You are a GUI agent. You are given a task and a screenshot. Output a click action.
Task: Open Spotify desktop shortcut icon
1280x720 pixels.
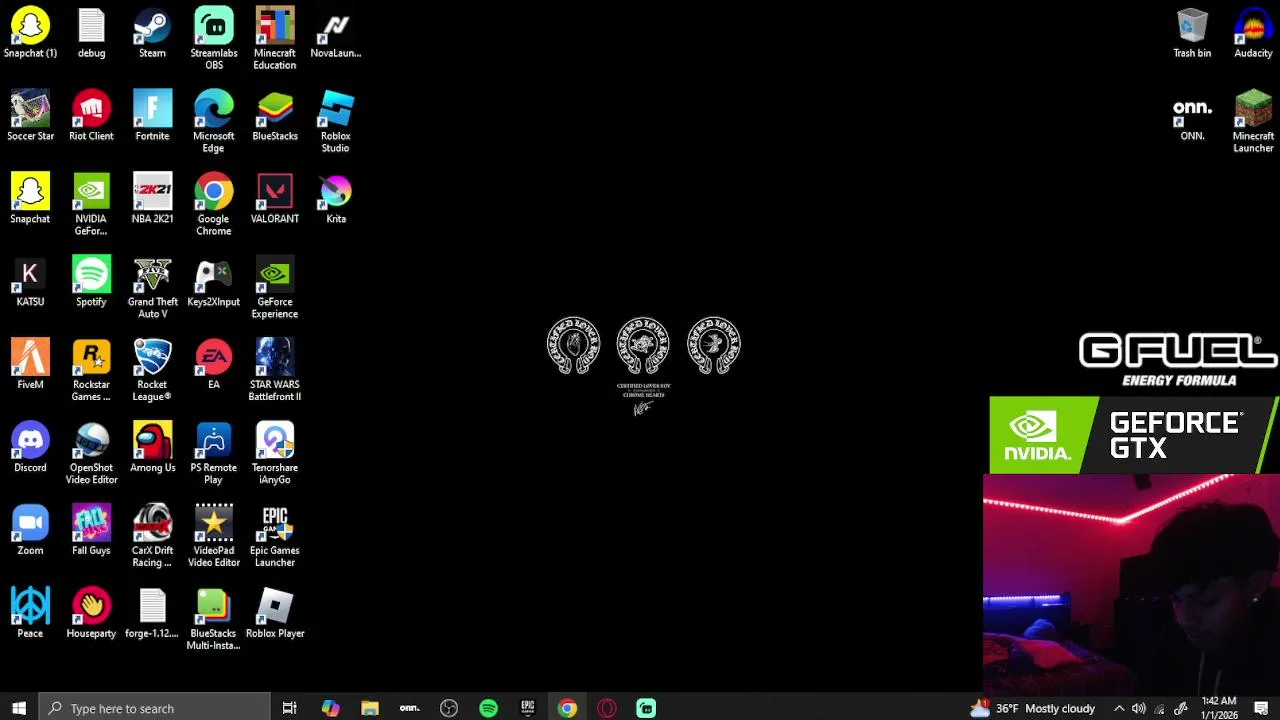tap(91, 282)
